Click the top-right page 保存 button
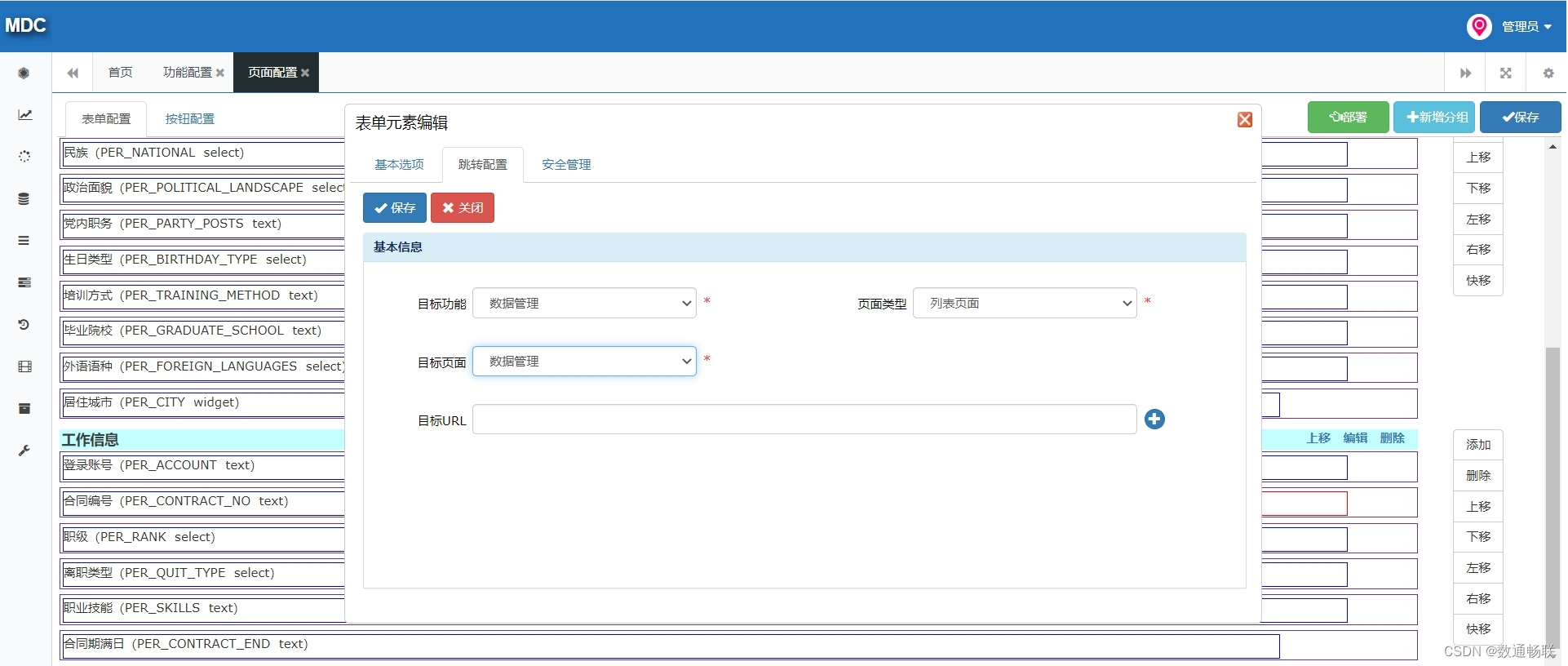 [x=1521, y=118]
